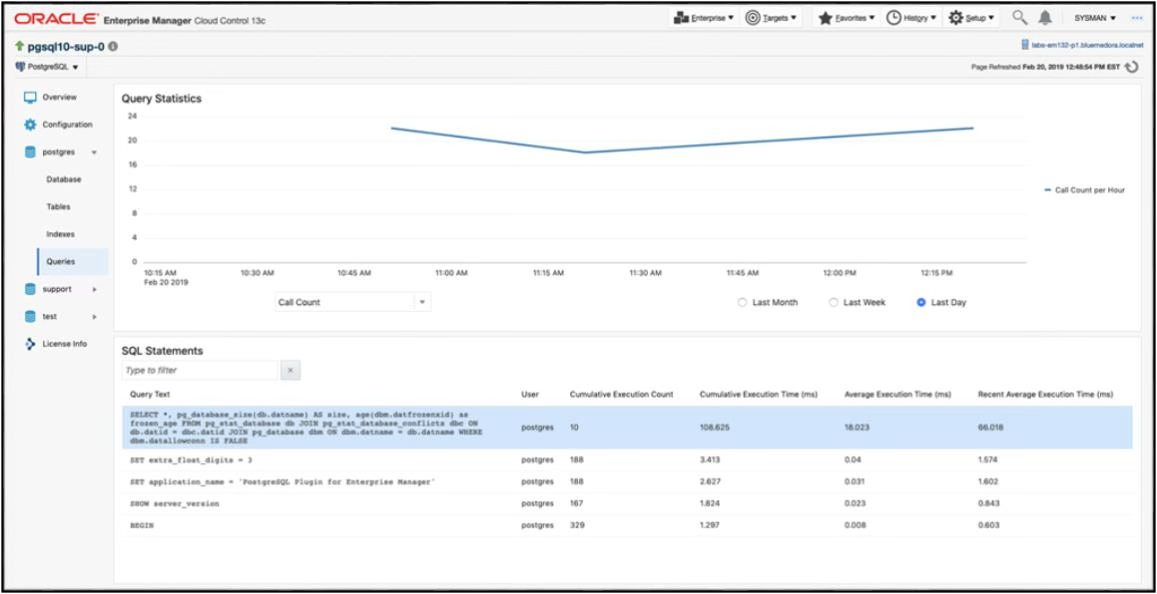1157x594 pixels.
Task: Select the Indexes sidebar entry
Action: pos(60,233)
